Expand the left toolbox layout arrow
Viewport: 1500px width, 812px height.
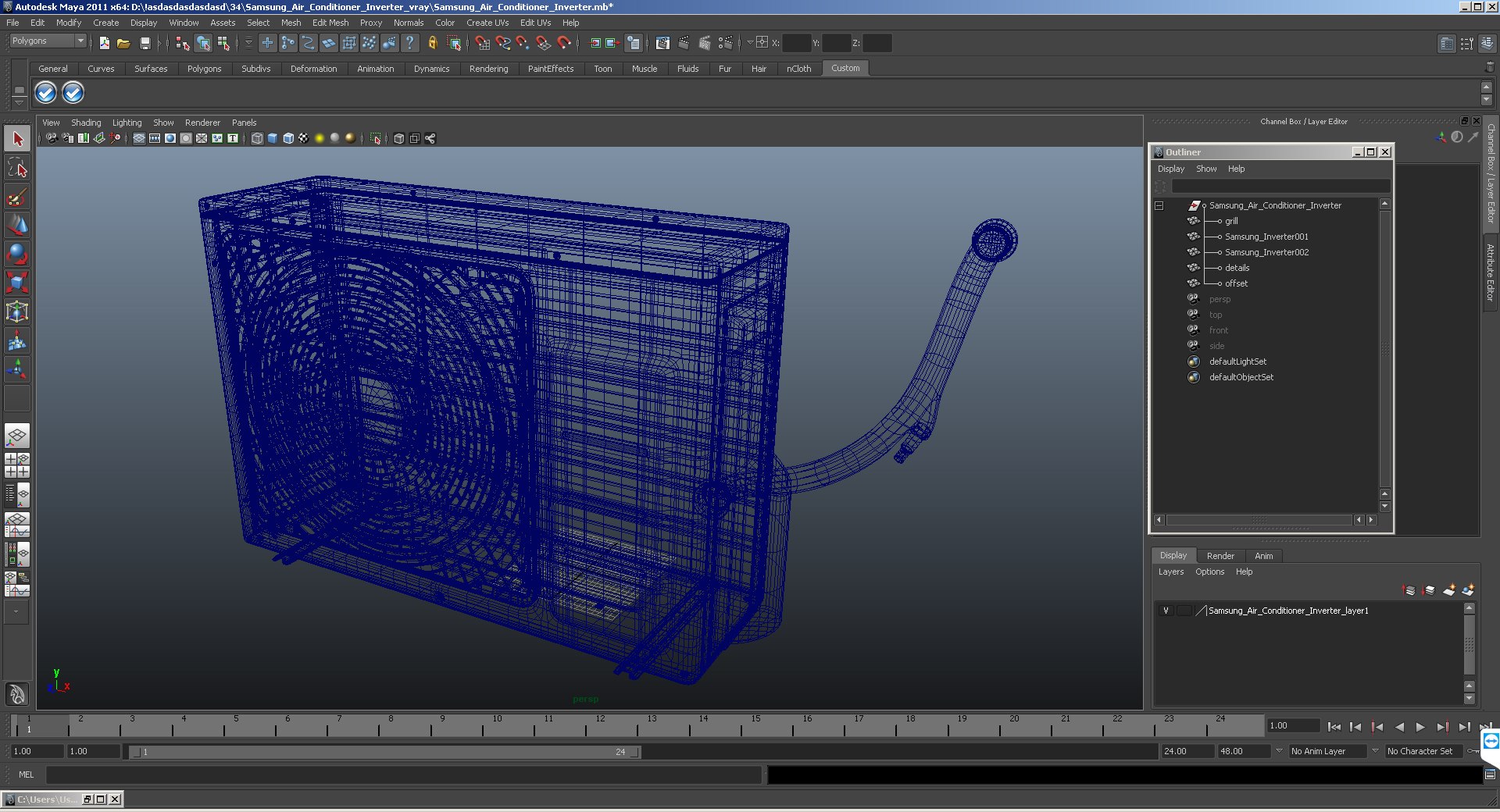(x=16, y=612)
